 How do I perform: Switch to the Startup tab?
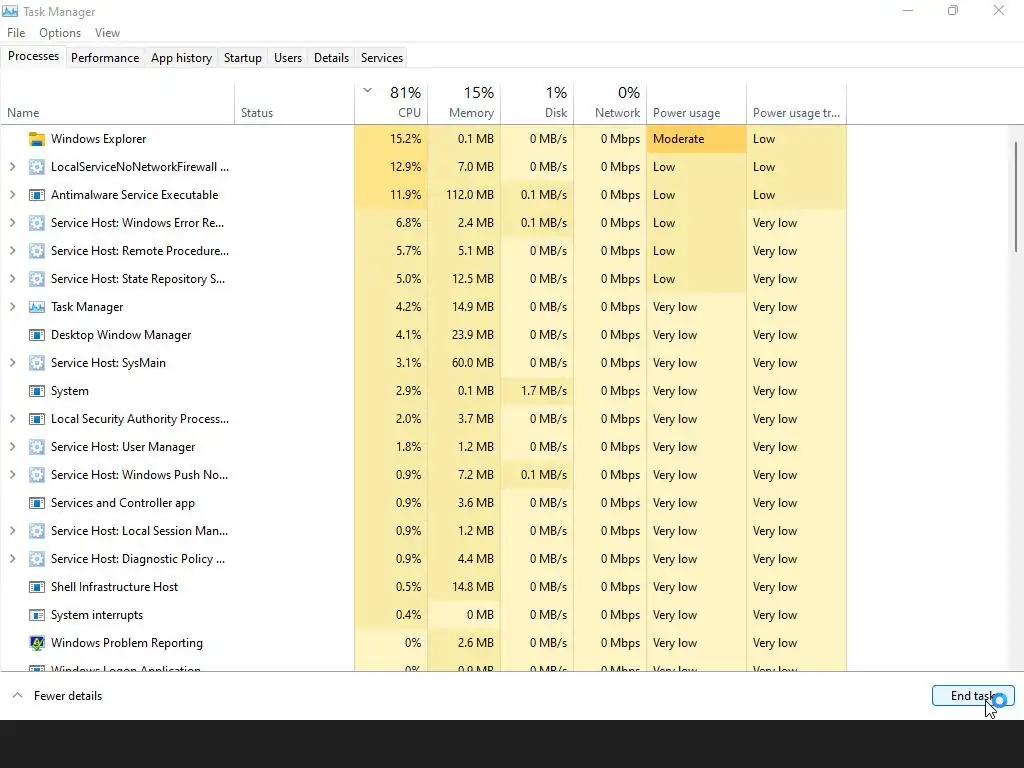(243, 58)
